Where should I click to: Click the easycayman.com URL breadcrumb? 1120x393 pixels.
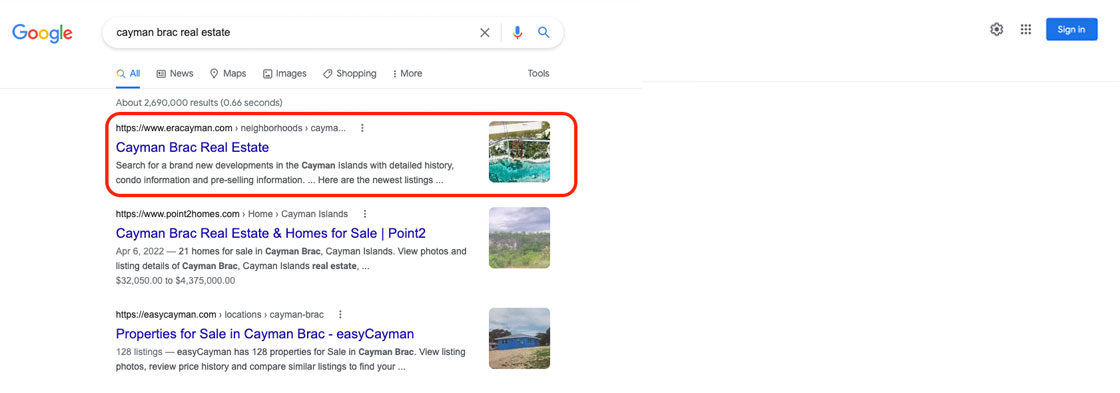(x=220, y=314)
